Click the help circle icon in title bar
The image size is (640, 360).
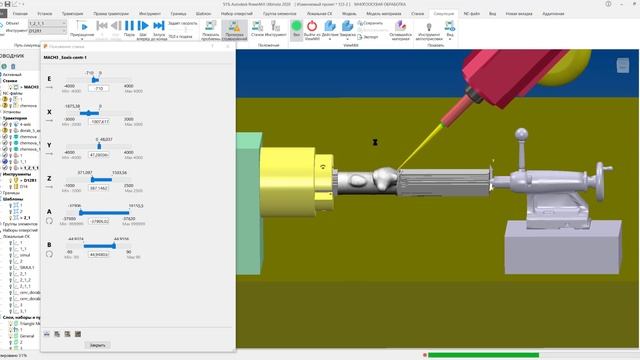point(608,4)
